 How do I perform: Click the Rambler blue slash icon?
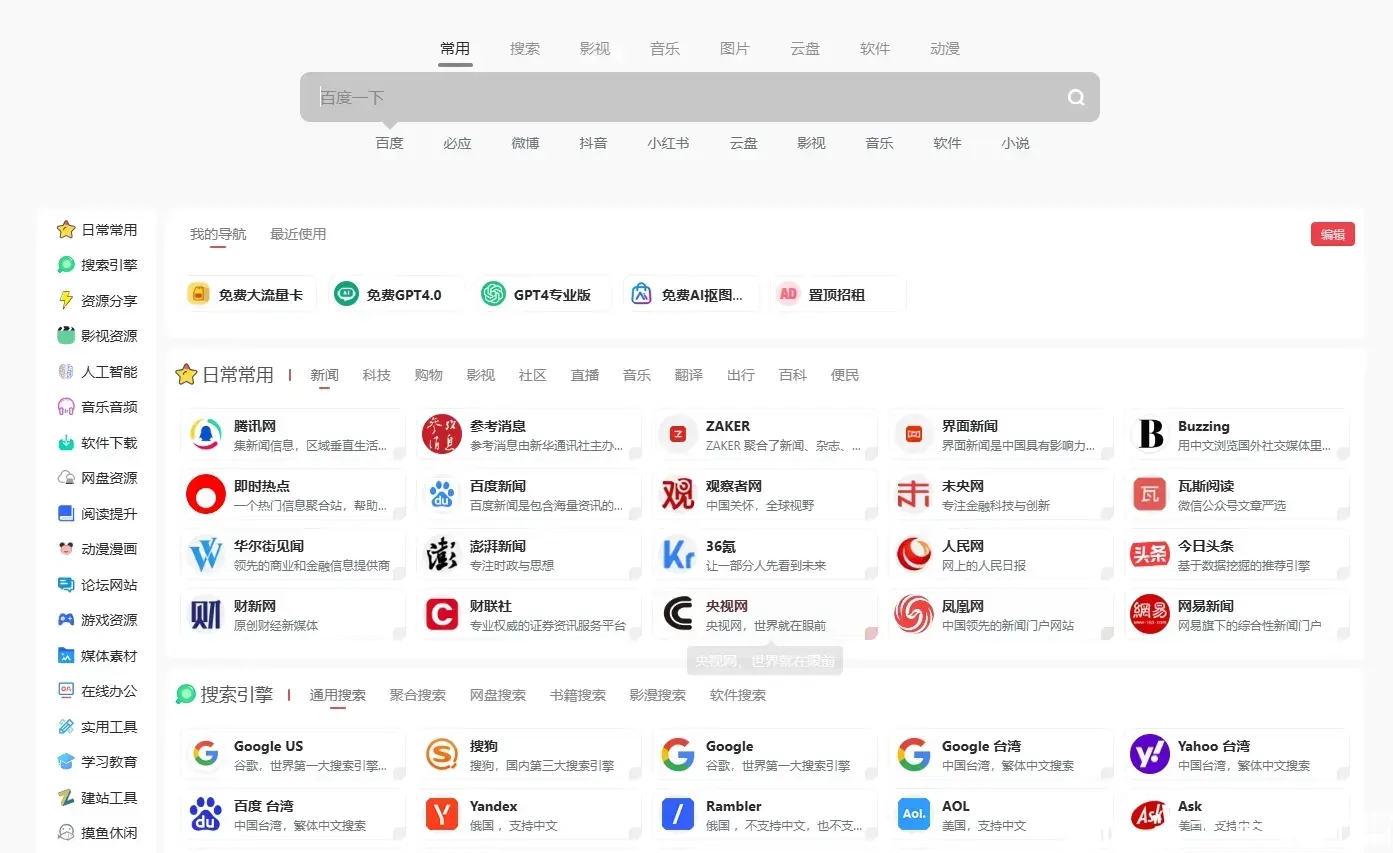(x=678, y=815)
